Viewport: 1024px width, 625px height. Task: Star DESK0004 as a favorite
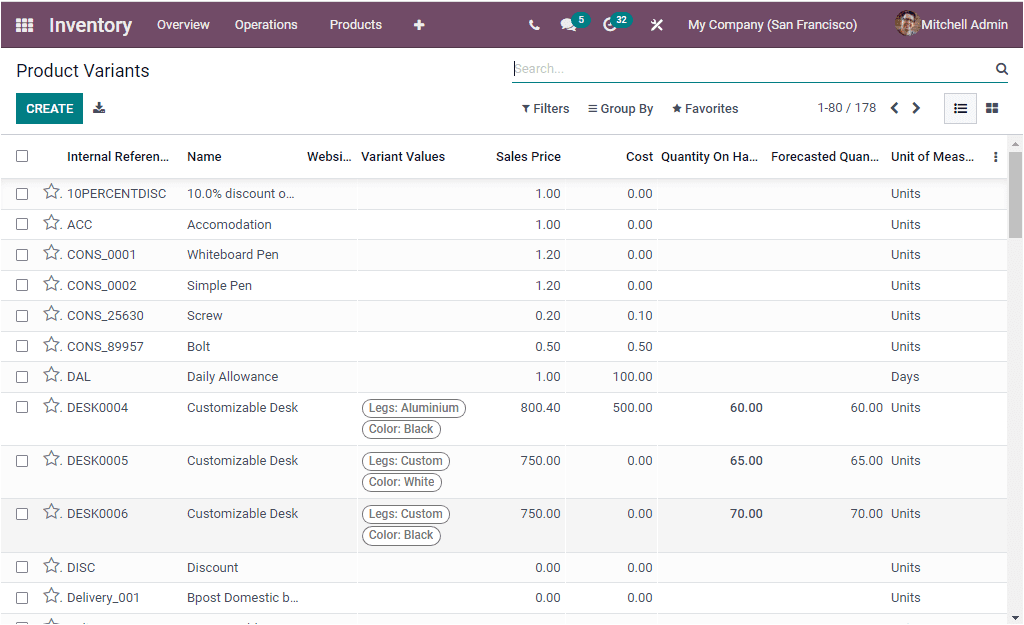click(51, 407)
